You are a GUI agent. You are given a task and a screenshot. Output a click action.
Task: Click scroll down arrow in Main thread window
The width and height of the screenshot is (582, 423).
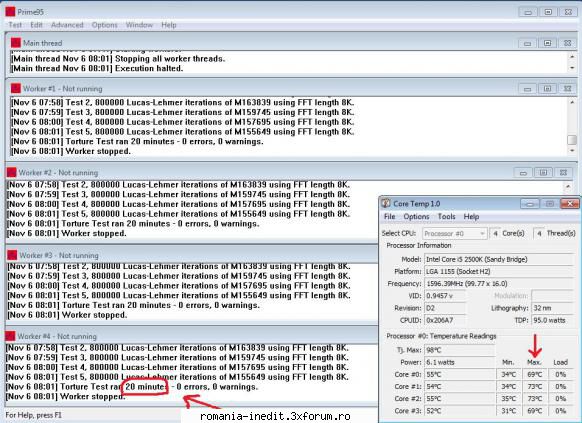[x=572, y=68]
